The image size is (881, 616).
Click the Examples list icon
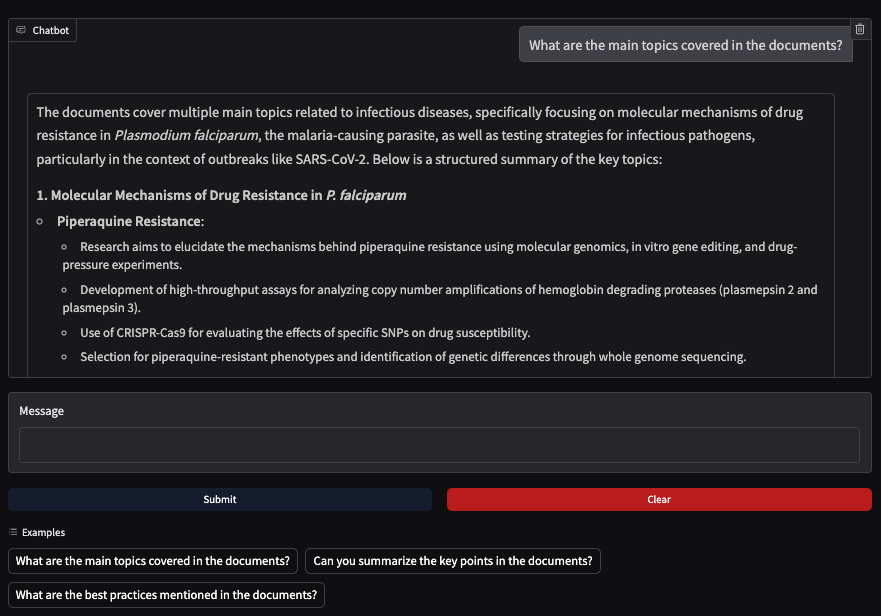13,532
